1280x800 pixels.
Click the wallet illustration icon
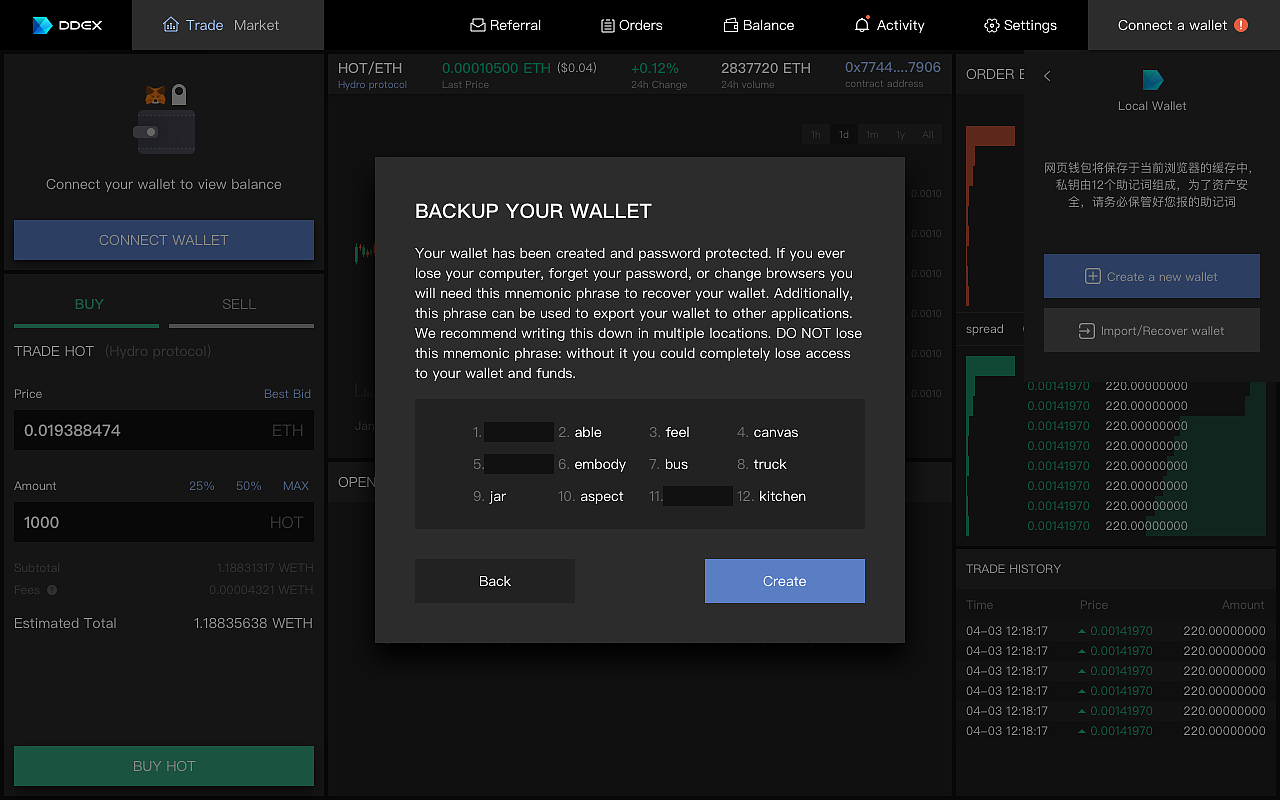(x=165, y=120)
